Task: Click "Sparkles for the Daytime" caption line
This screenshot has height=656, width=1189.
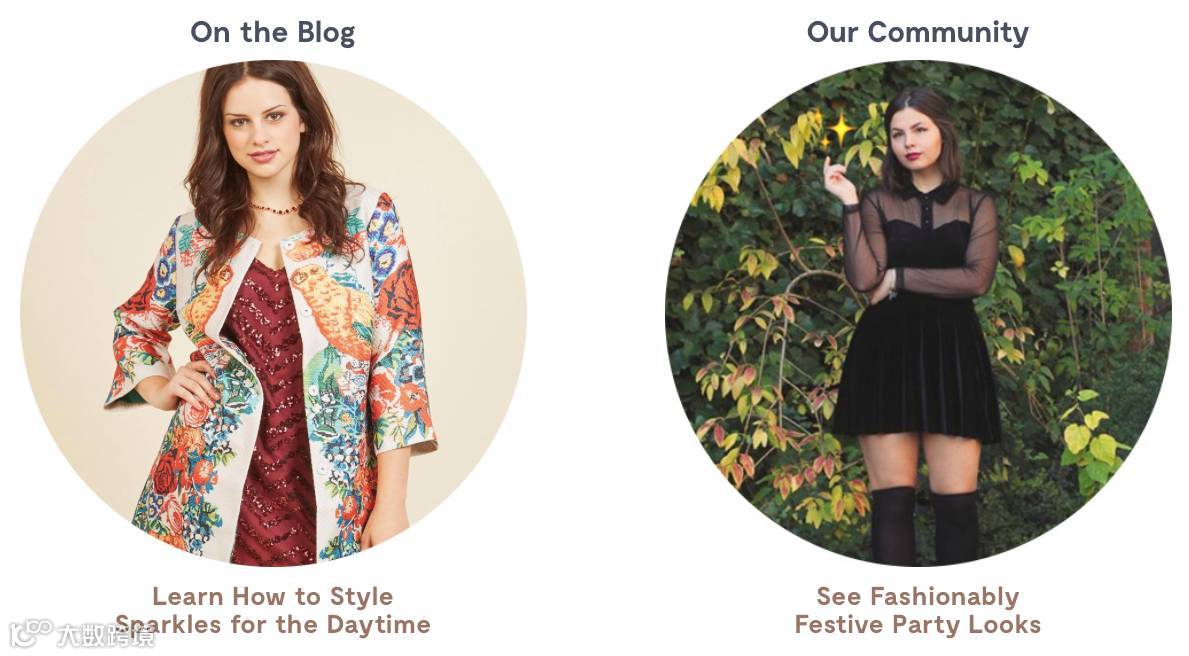Action: pyautogui.click(x=273, y=625)
